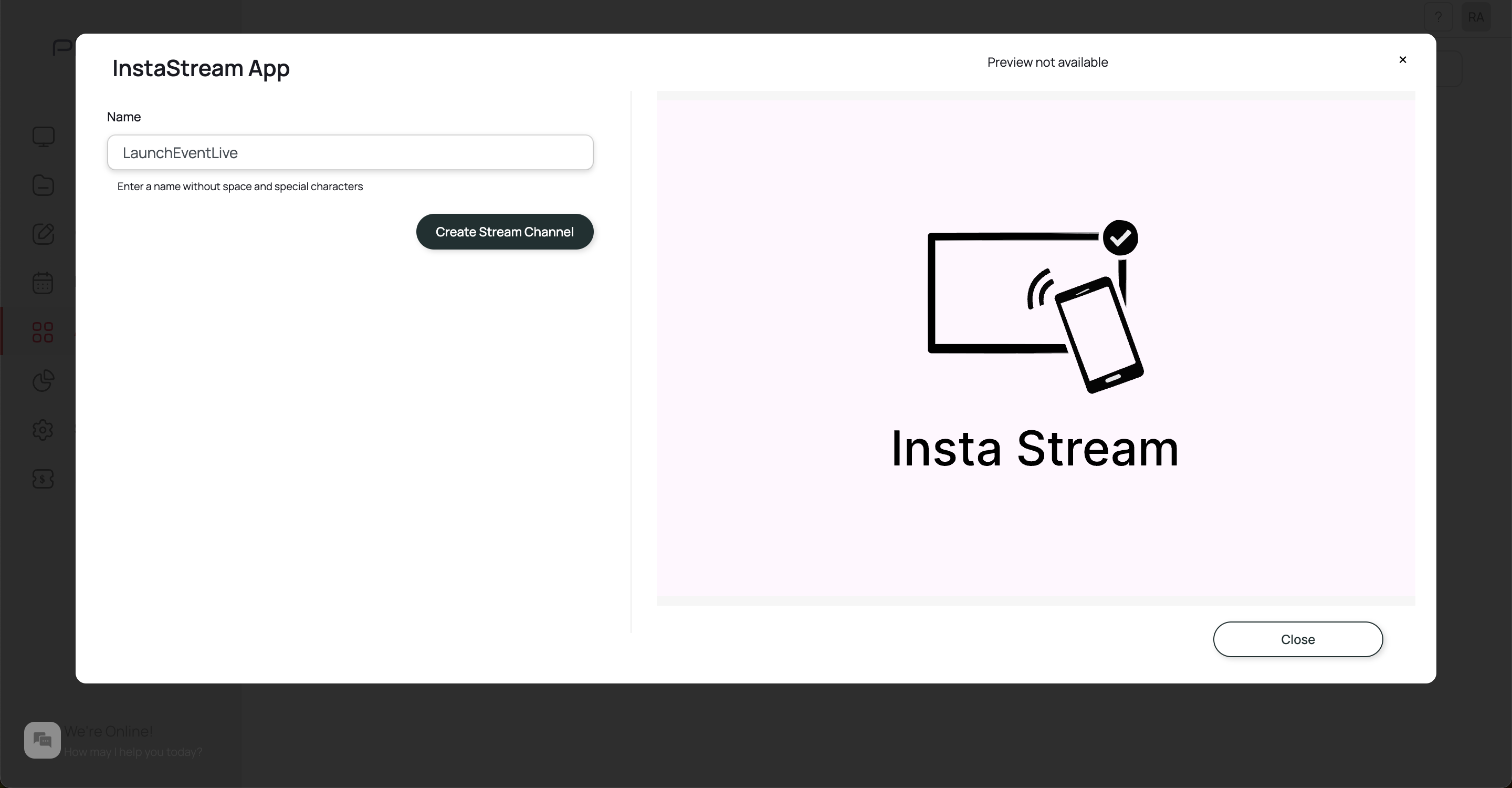Open the schedule calendar icon in sidebar
This screenshot has height=788, width=1512.
click(43, 283)
